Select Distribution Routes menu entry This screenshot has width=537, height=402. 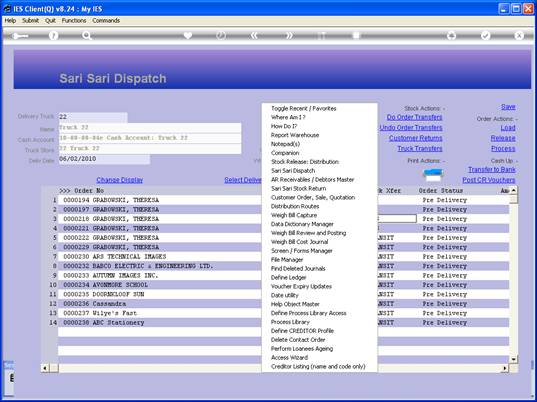[295, 206]
